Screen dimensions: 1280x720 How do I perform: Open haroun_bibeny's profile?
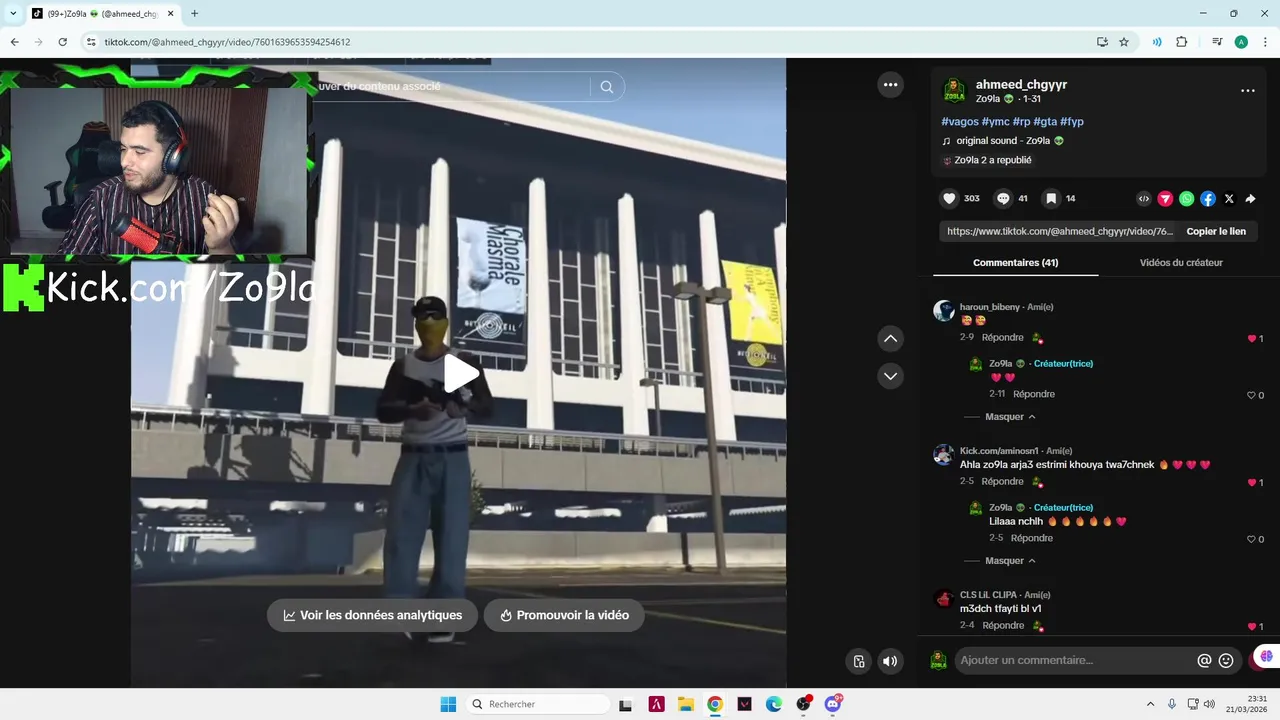pos(990,307)
